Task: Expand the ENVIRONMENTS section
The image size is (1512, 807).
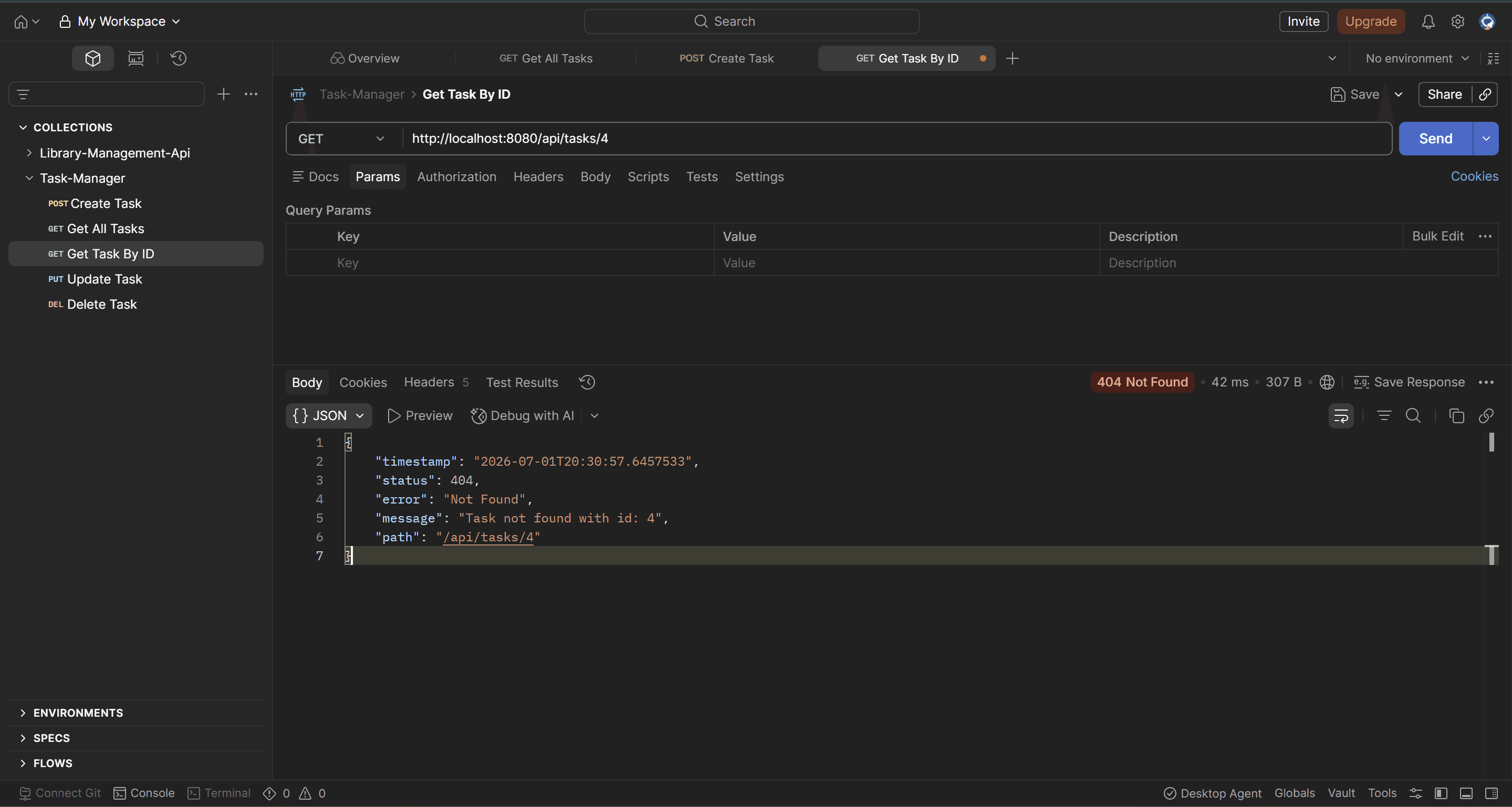Action: [23, 712]
